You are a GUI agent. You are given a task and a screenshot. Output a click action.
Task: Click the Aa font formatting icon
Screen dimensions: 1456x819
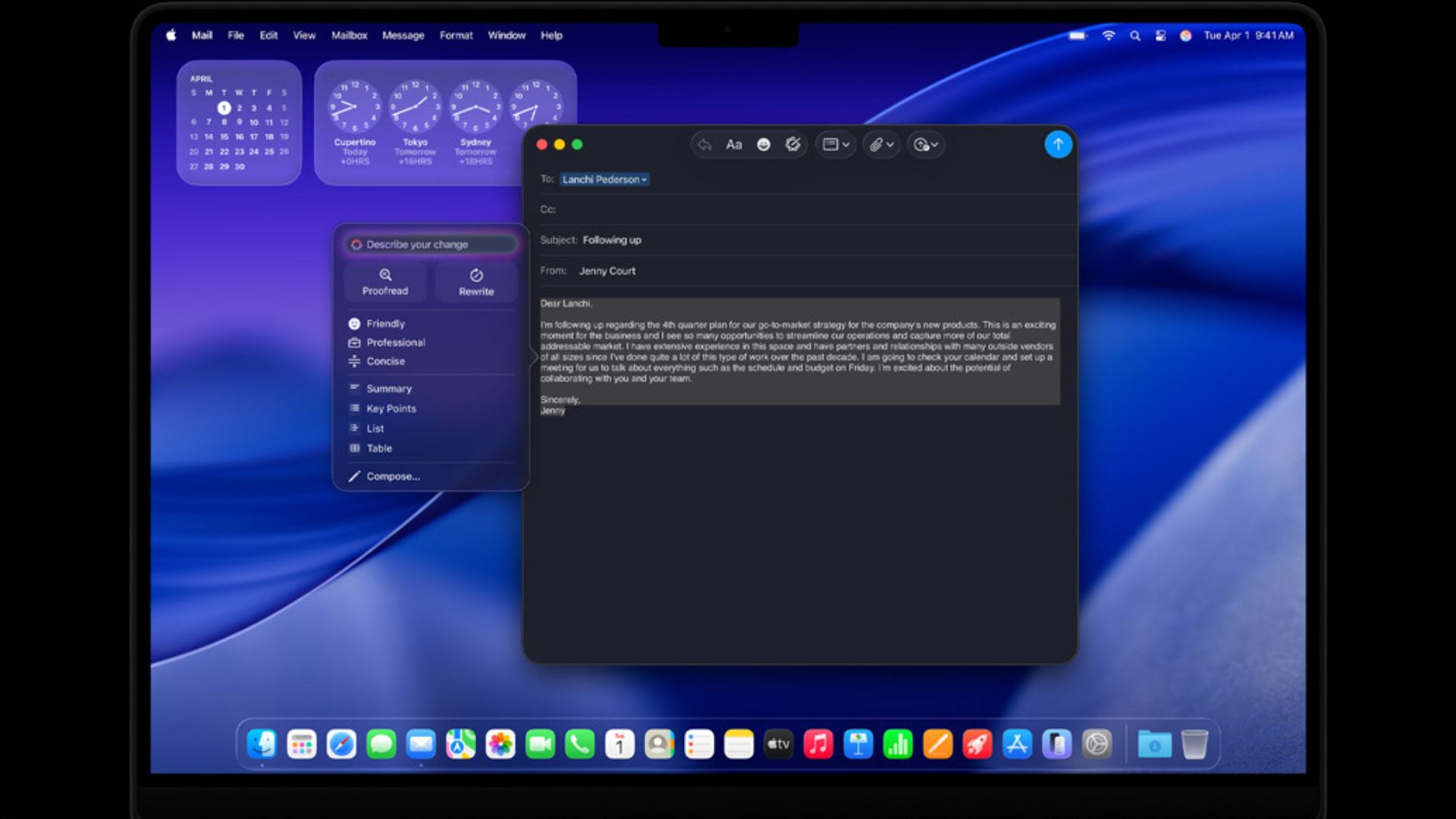pyautogui.click(x=733, y=144)
